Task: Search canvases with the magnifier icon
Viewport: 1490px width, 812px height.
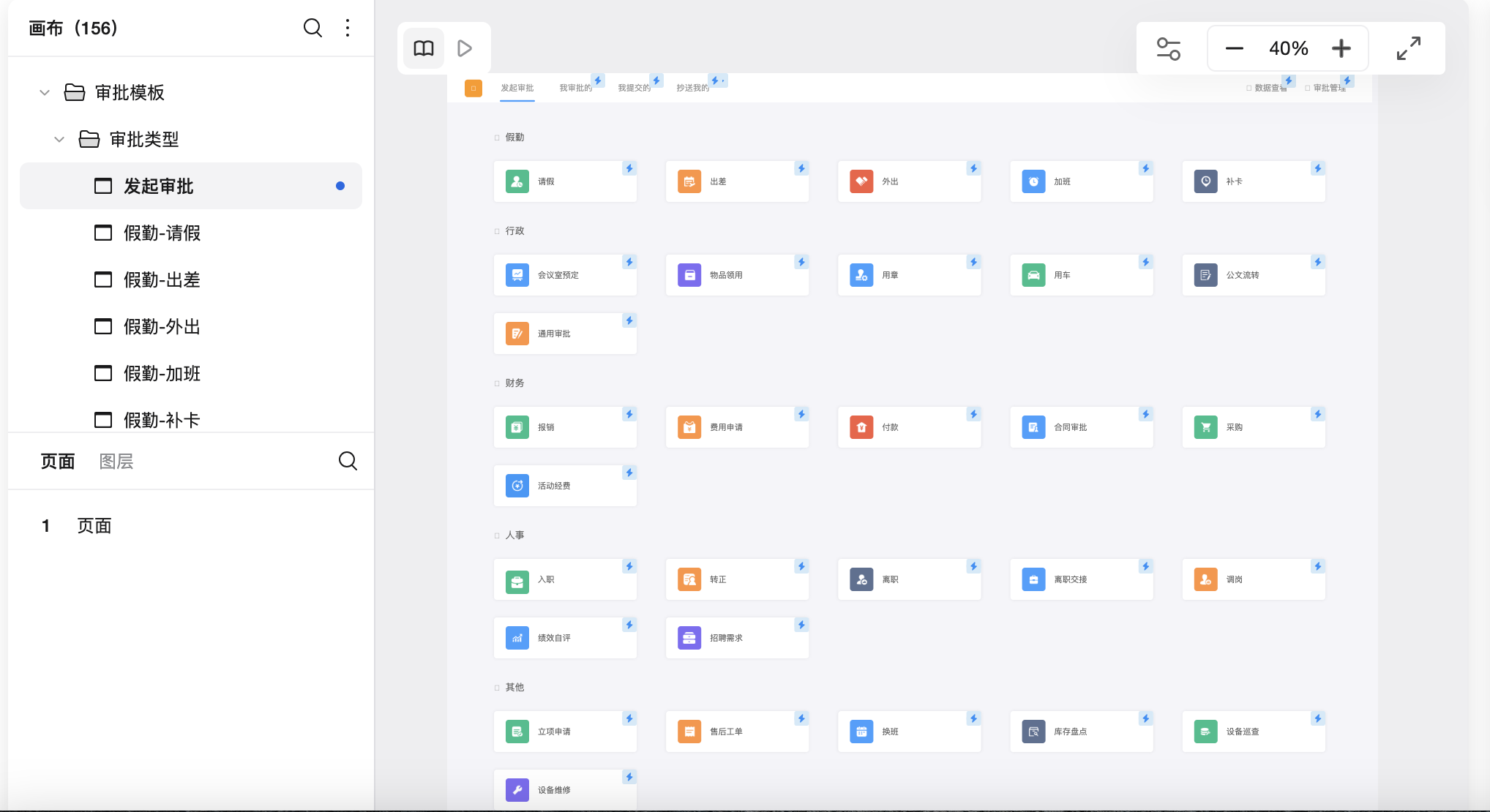Action: click(312, 28)
